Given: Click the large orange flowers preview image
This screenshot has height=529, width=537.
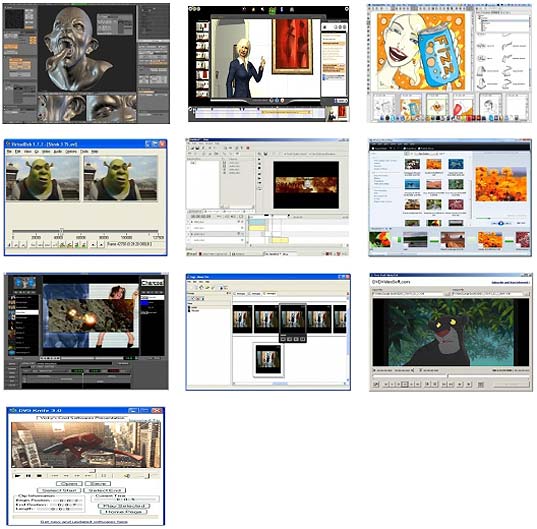Looking at the screenshot, I should (501, 184).
